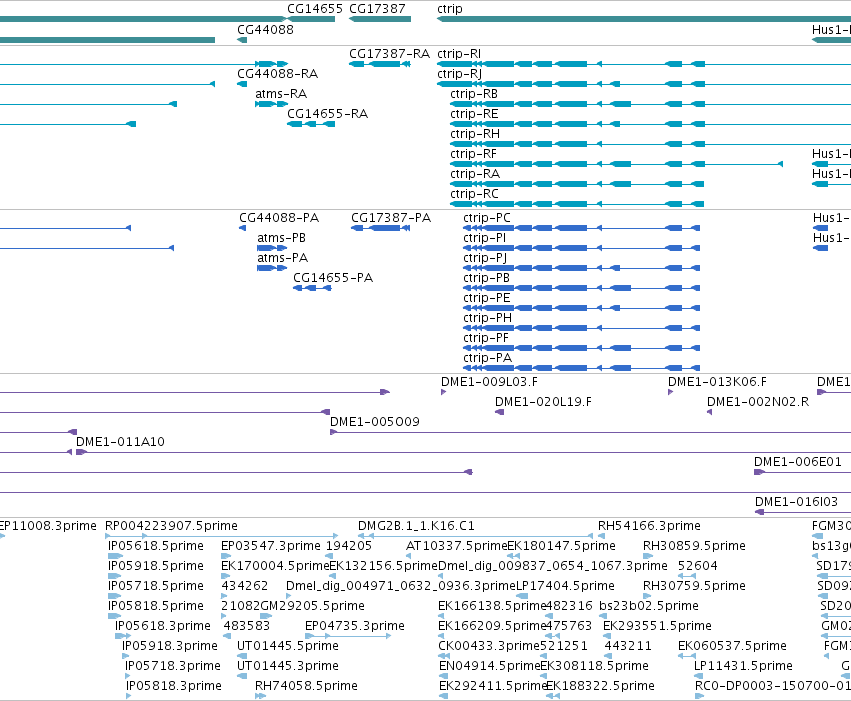
Task: Select the CG44088 gene label
Action: (265, 30)
